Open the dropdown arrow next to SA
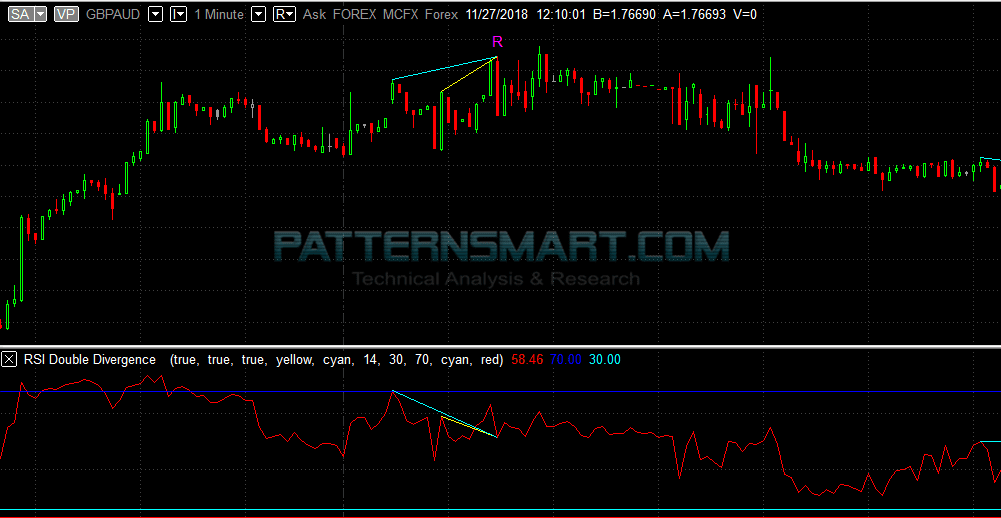The height and width of the screenshot is (518, 1001). click(40, 14)
